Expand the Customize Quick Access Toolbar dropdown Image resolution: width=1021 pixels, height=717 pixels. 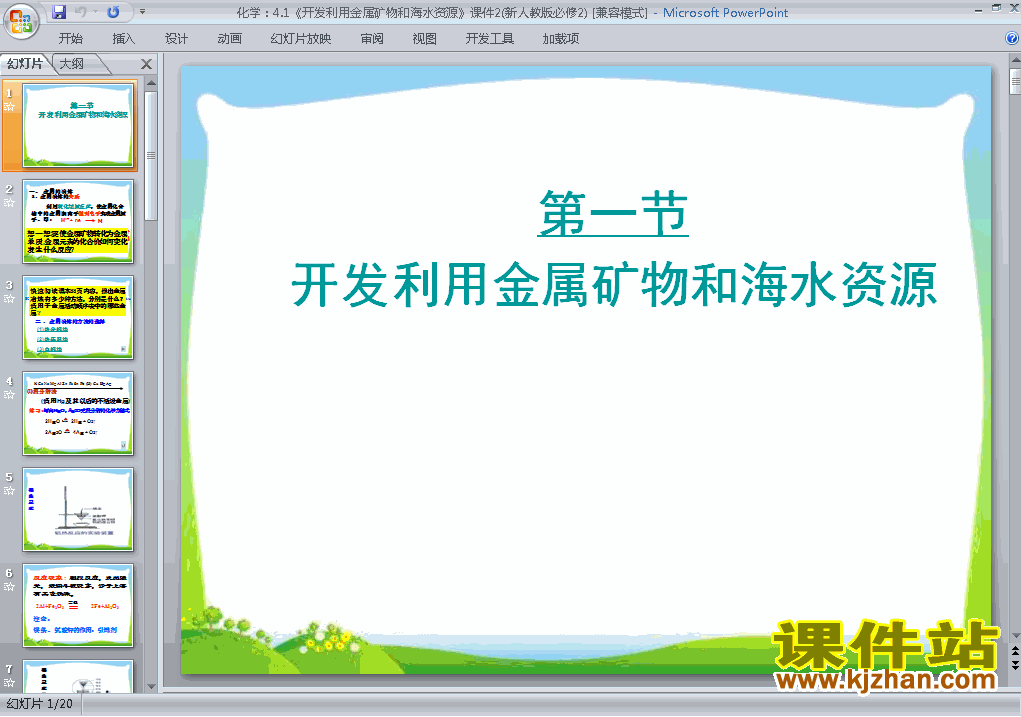coord(143,12)
